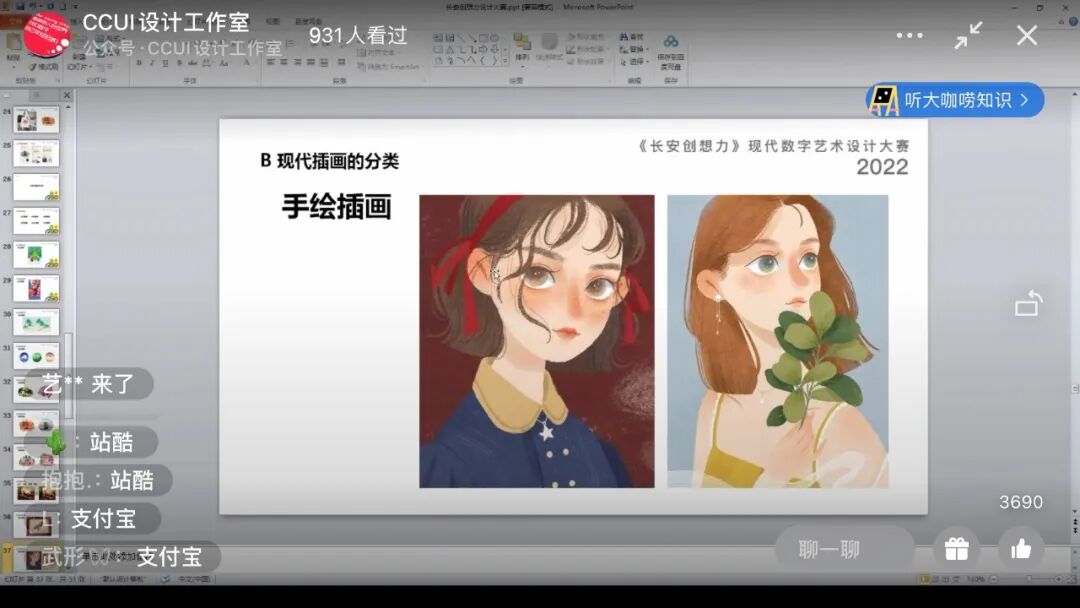Select the 选择 (Select) icon in the ribbon
This screenshot has width=1080, height=608.
pyautogui.click(x=633, y=61)
